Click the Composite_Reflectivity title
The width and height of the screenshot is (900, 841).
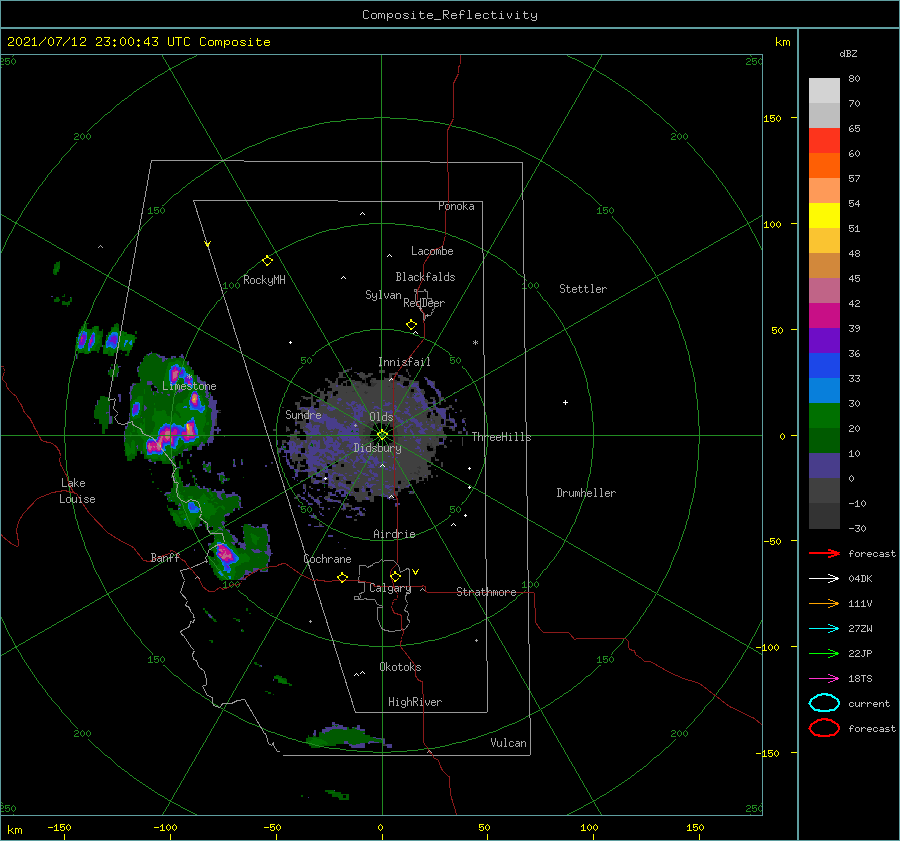coord(449,15)
